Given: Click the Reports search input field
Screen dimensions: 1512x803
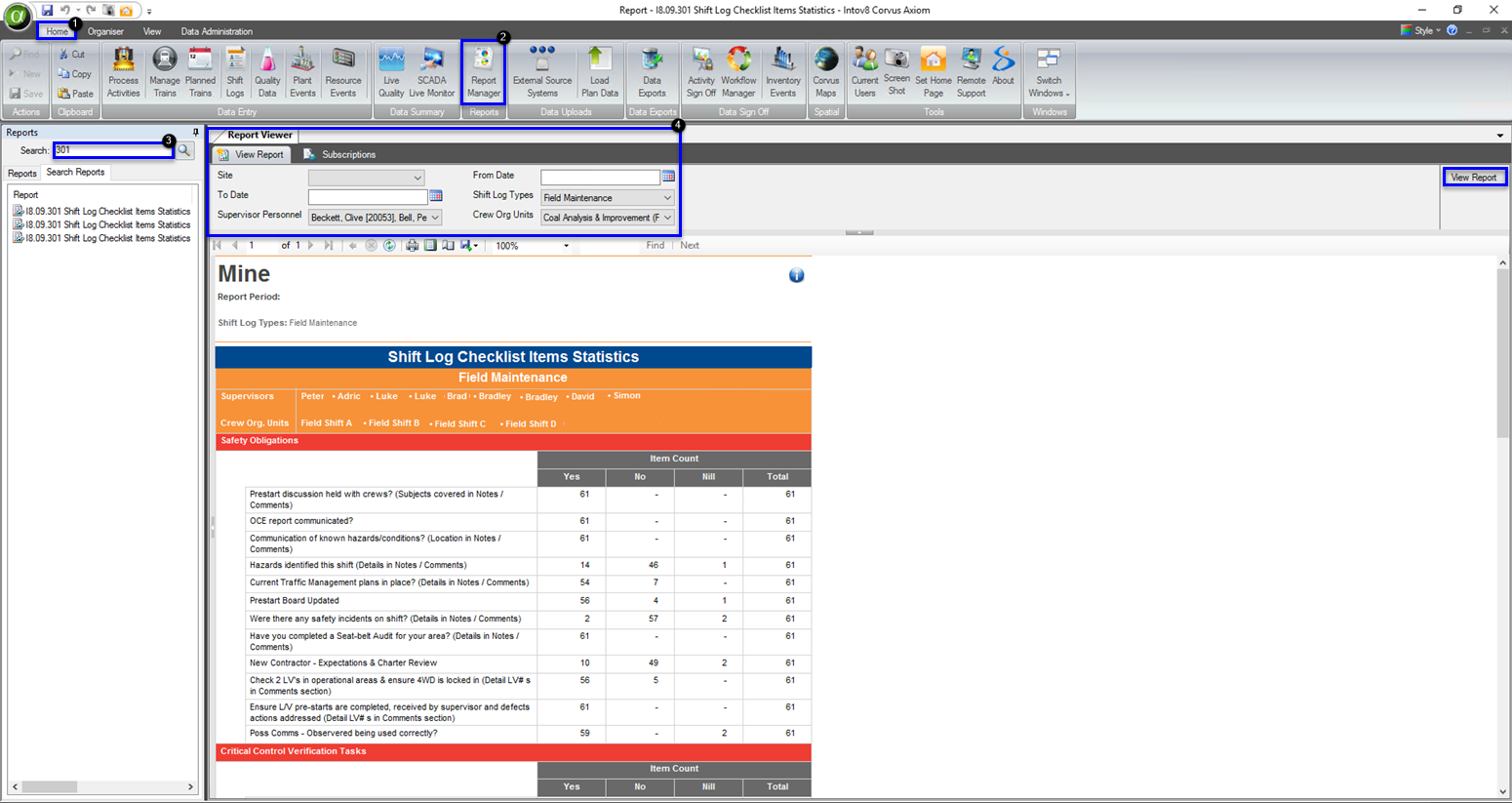Looking at the screenshot, I should [x=113, y=150].
